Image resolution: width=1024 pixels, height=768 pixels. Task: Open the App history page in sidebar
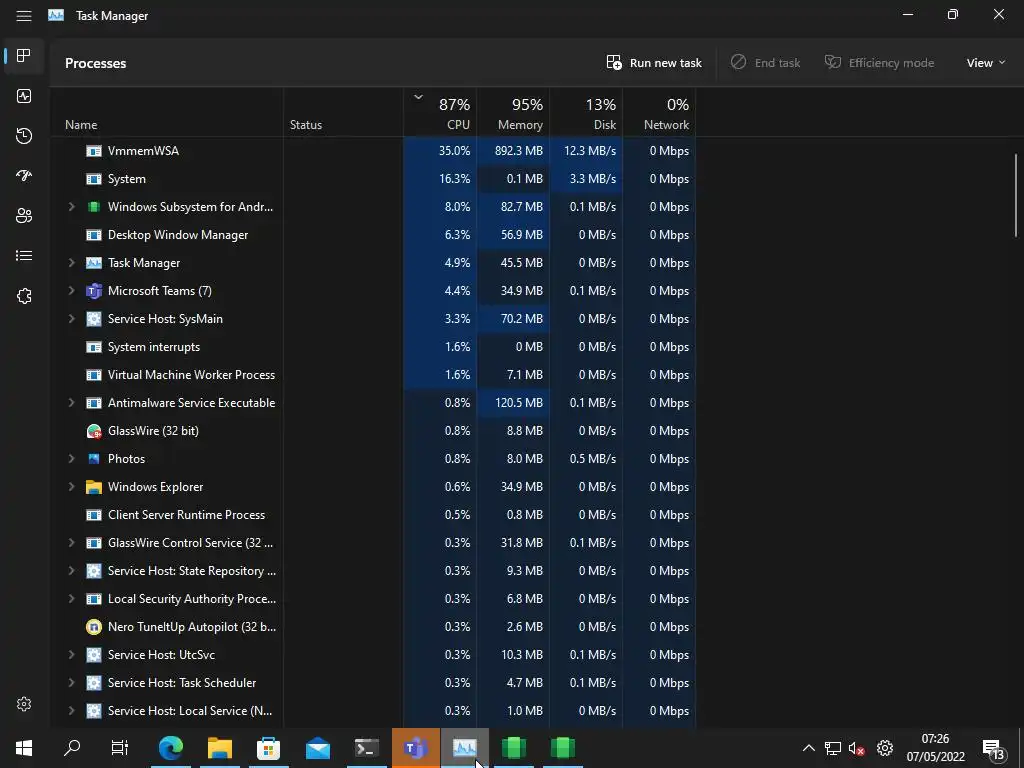point(24,136)
